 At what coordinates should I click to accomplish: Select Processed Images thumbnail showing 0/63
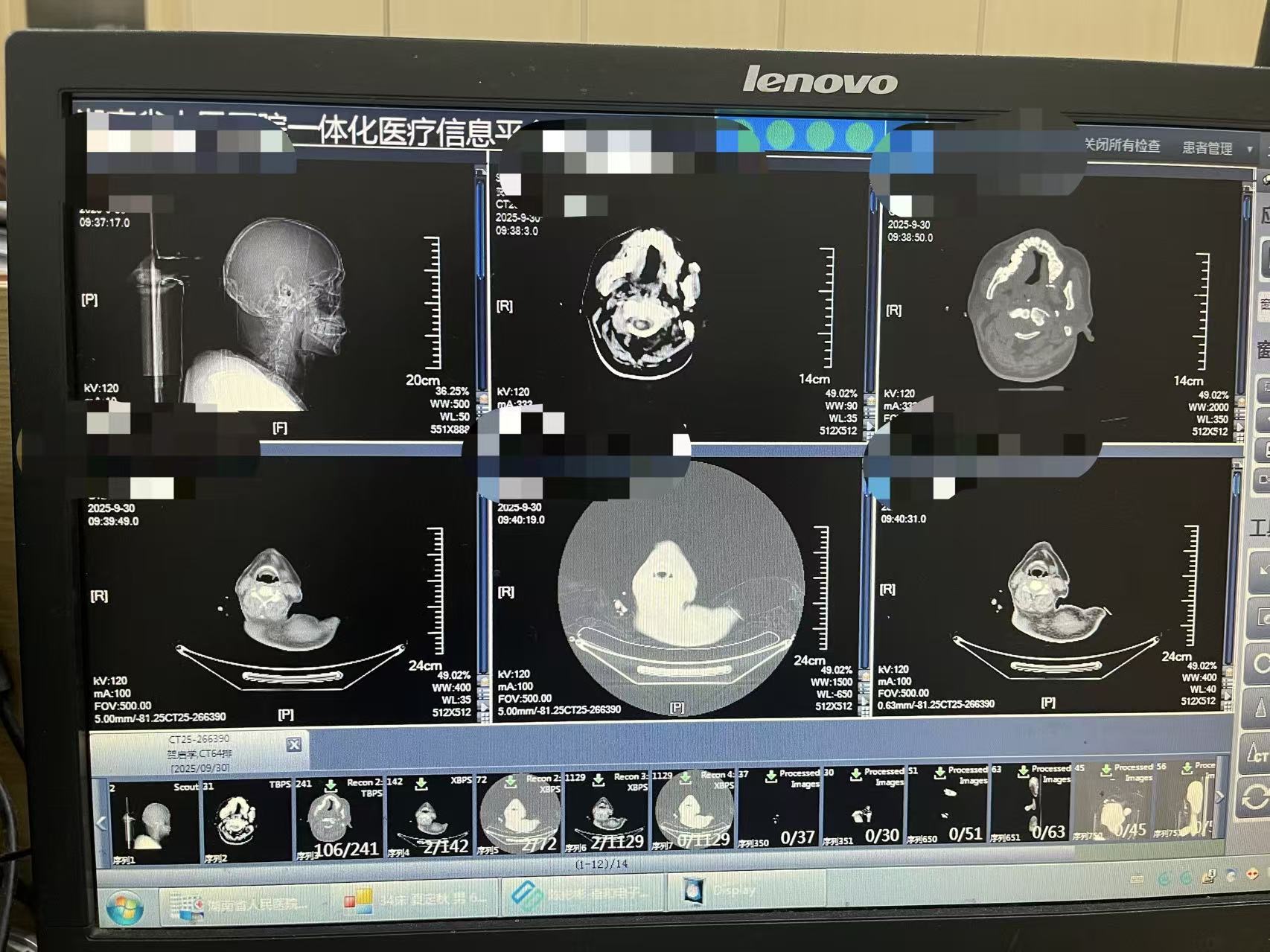1030,811
